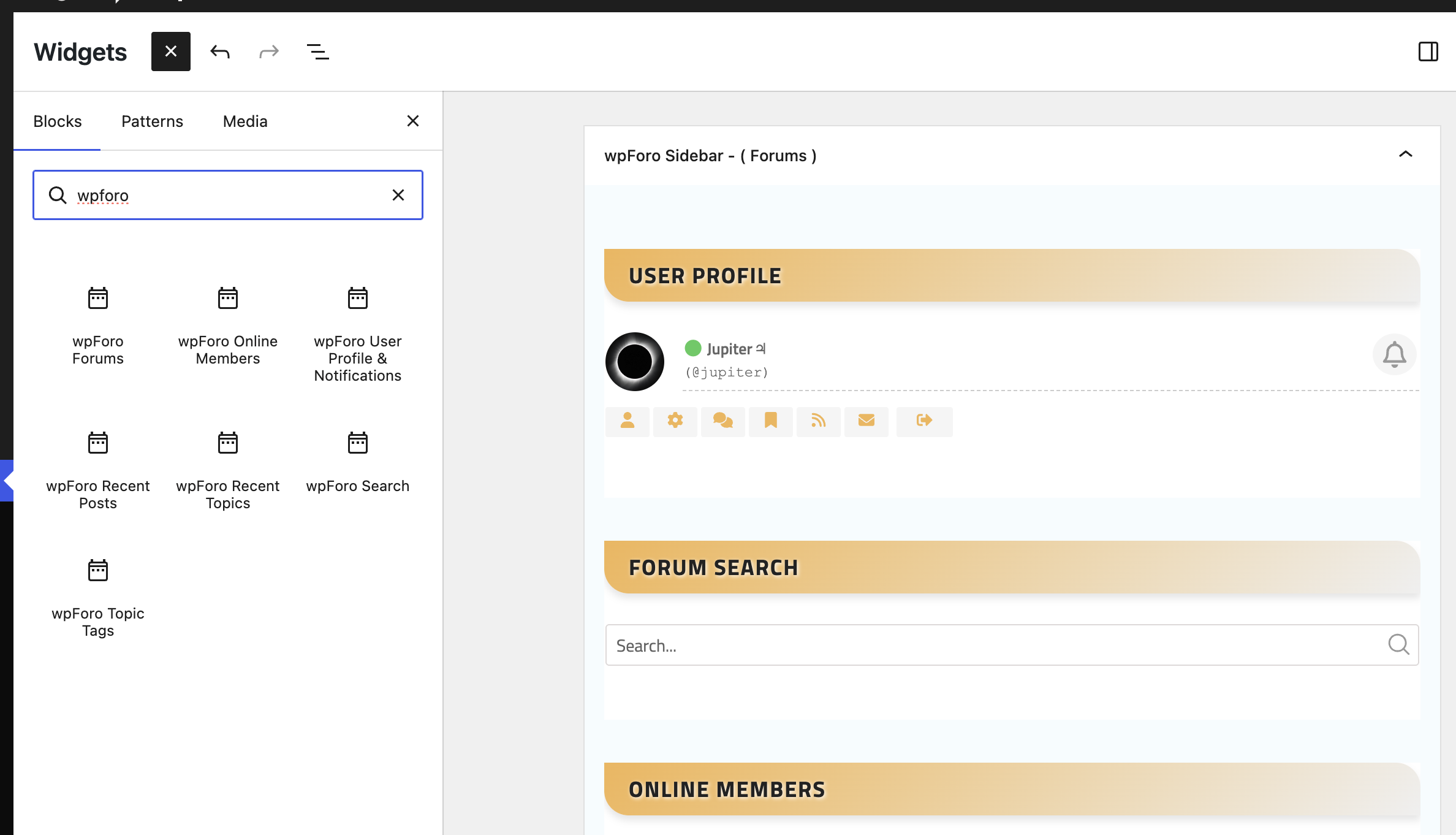The image size is (1456, 835).
Task: Click the bookmark icon in profile
Action: [x=771, y=421]
